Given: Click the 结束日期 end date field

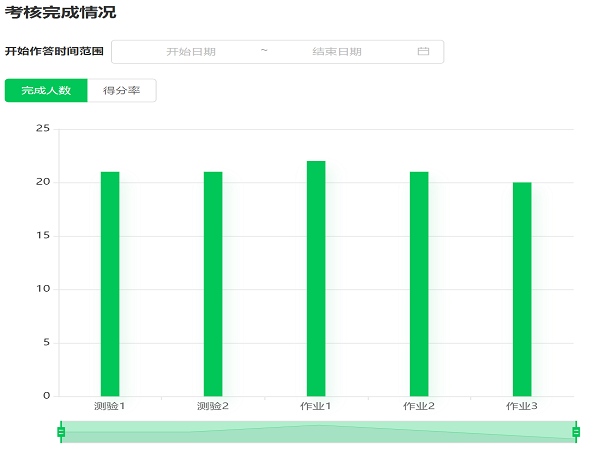Looking at the screenshot, I should pyautogui.click(x=336, y=52).
